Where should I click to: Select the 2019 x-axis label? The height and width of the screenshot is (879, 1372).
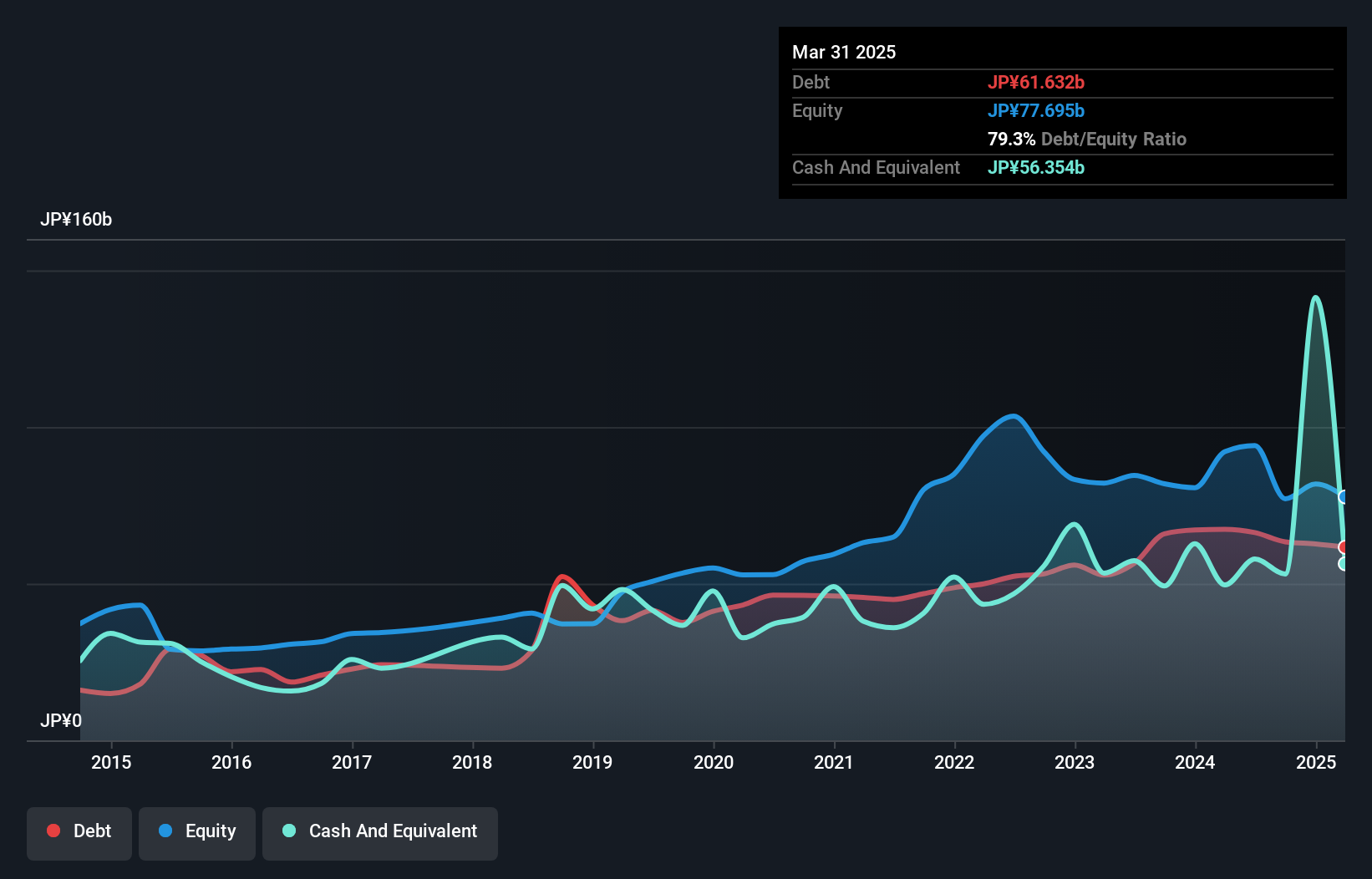tap(592, 762)
